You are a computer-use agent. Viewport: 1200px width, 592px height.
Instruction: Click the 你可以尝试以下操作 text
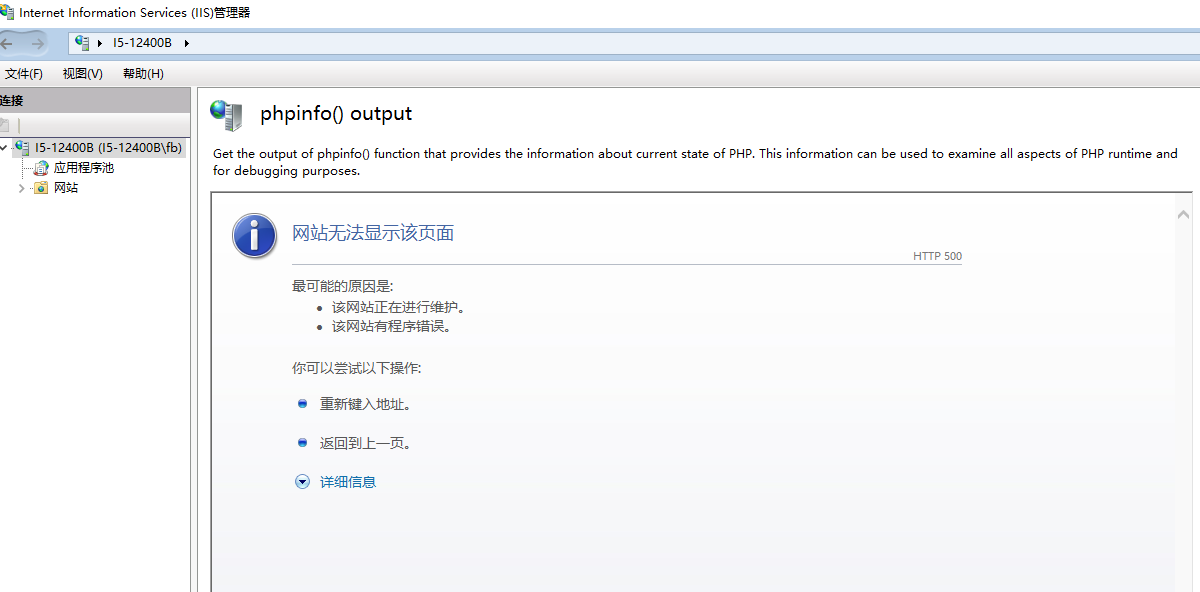[x=357, y=368]
